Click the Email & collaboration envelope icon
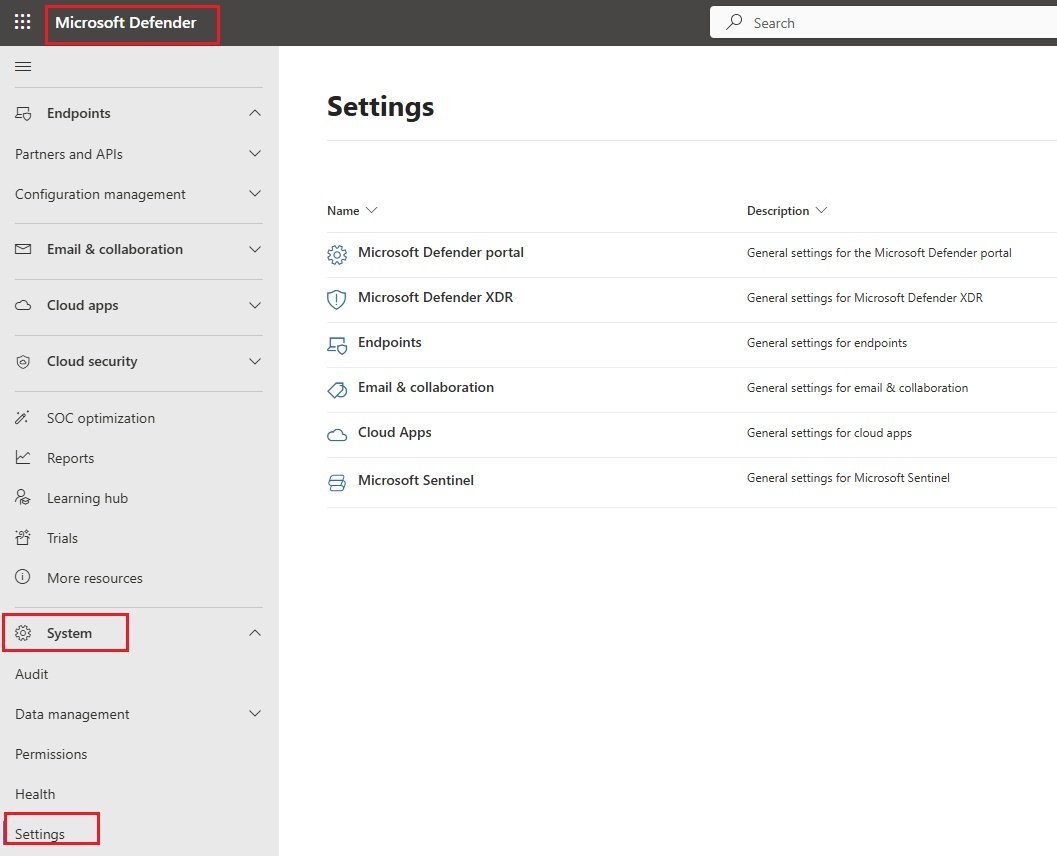1057x856 pixels. coord(23,249)
